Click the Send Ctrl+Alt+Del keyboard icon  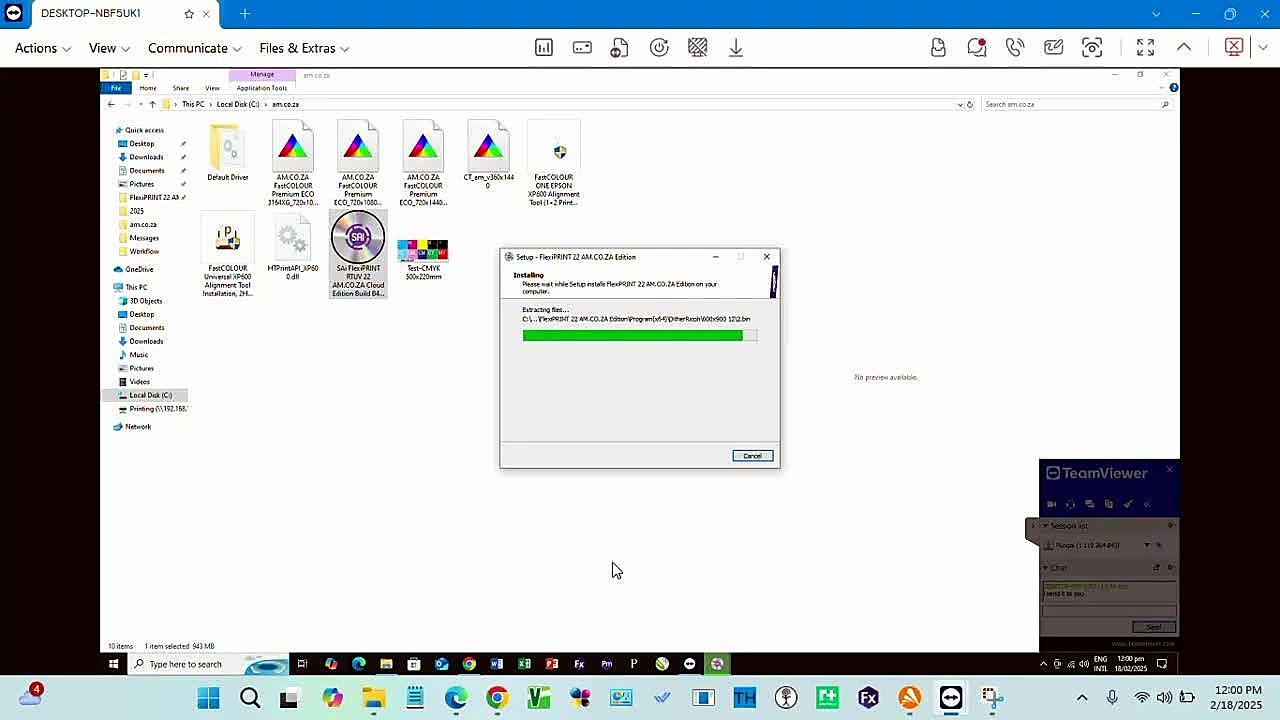(582, 48)
